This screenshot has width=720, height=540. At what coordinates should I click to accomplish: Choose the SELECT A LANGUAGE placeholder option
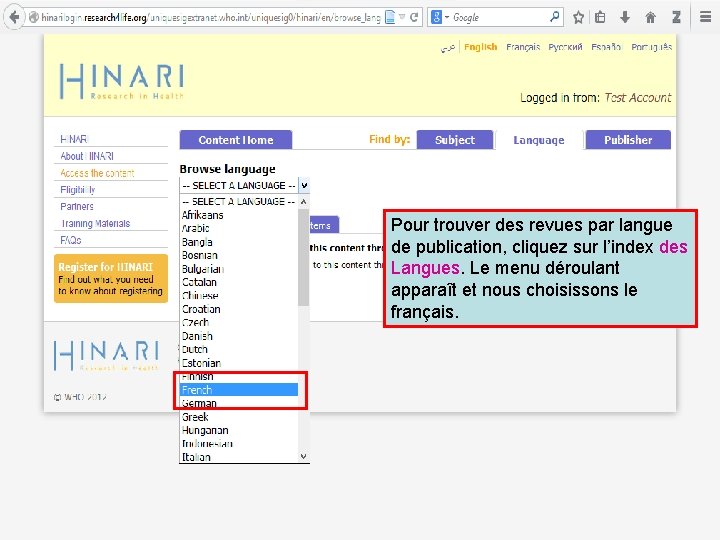[x=239, y=202]
